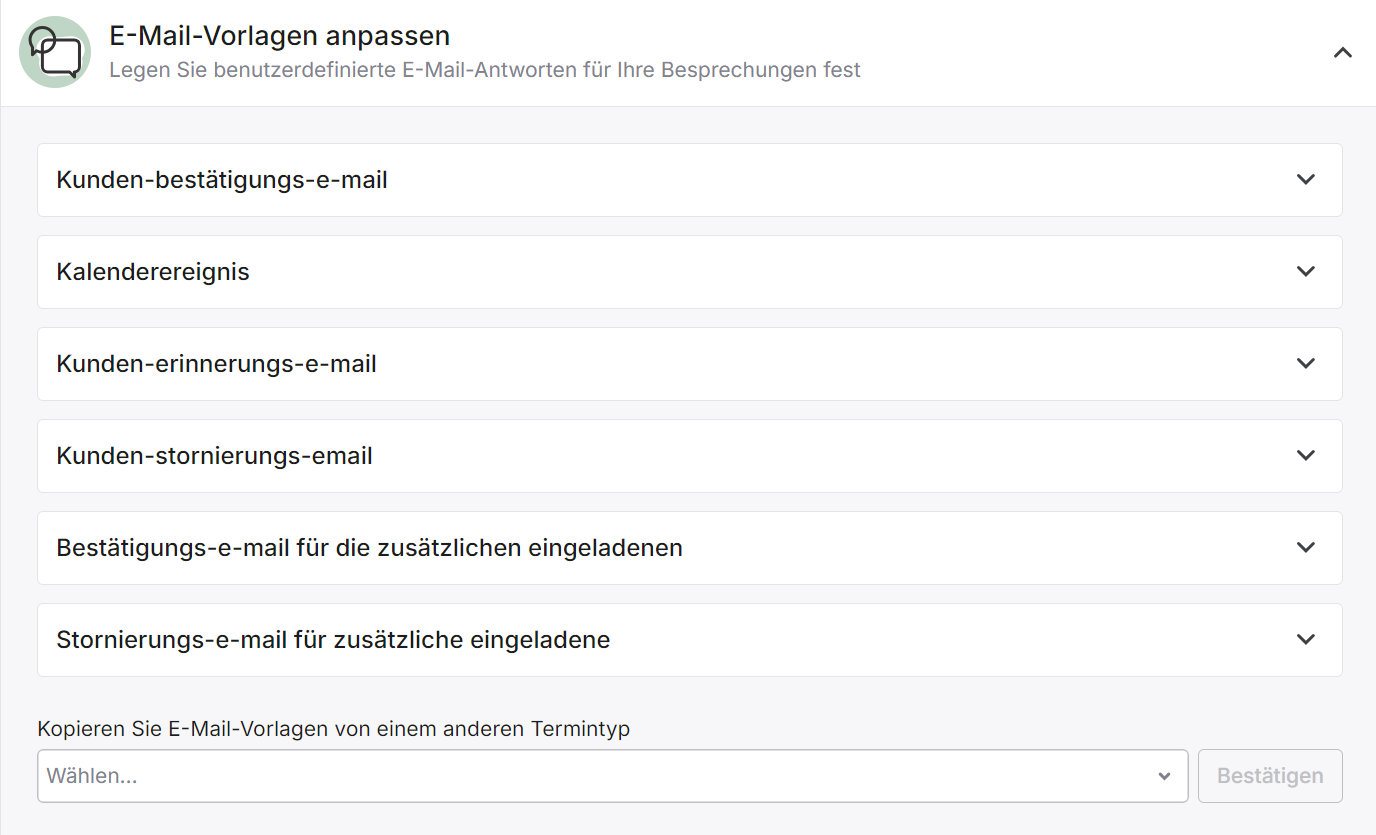This screenshot has width=1376, height=835.
Task: Click chevron icon on Kalenderereignis row
Action: click(x=1305, y=272)
